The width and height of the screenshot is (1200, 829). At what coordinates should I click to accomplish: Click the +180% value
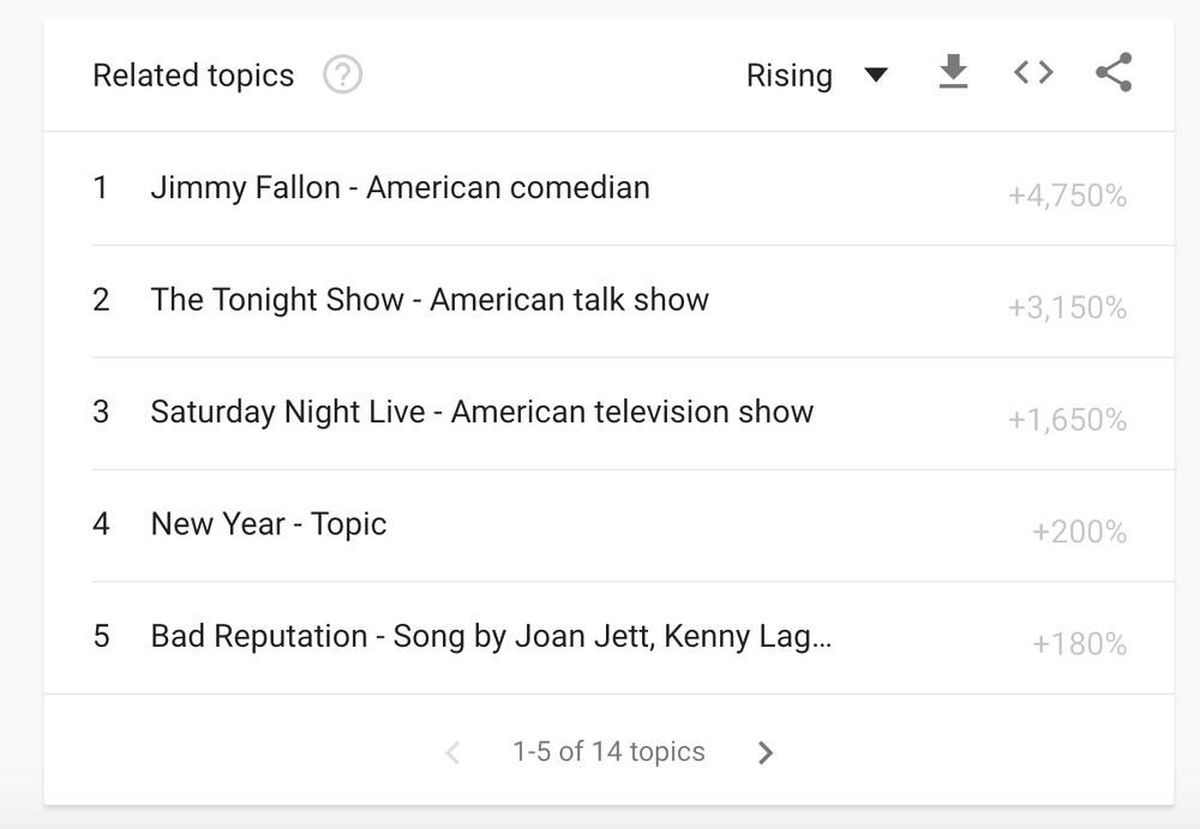1079,643
